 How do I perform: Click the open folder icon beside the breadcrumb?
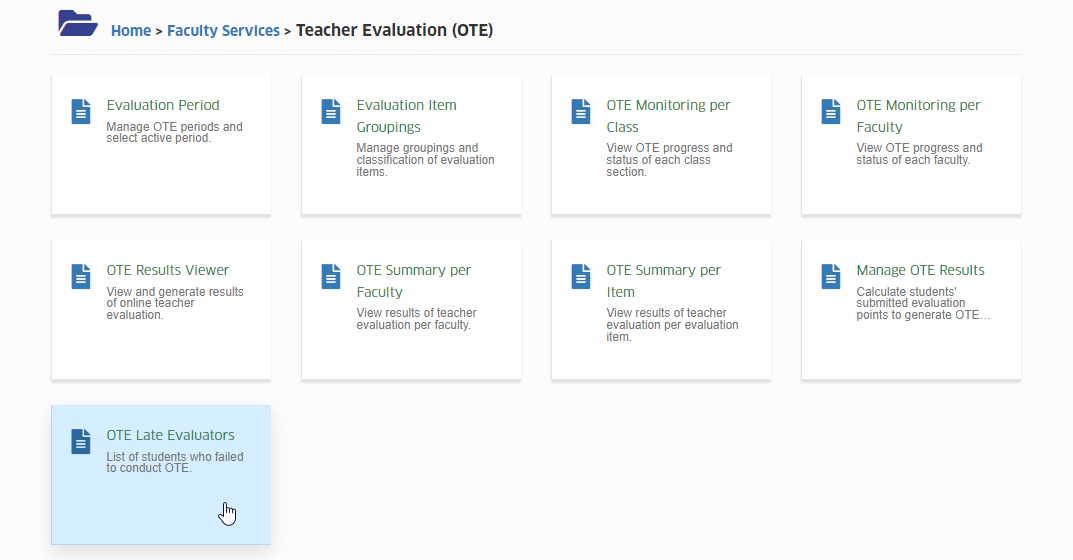pyautogui.click(x=77, y=23)
